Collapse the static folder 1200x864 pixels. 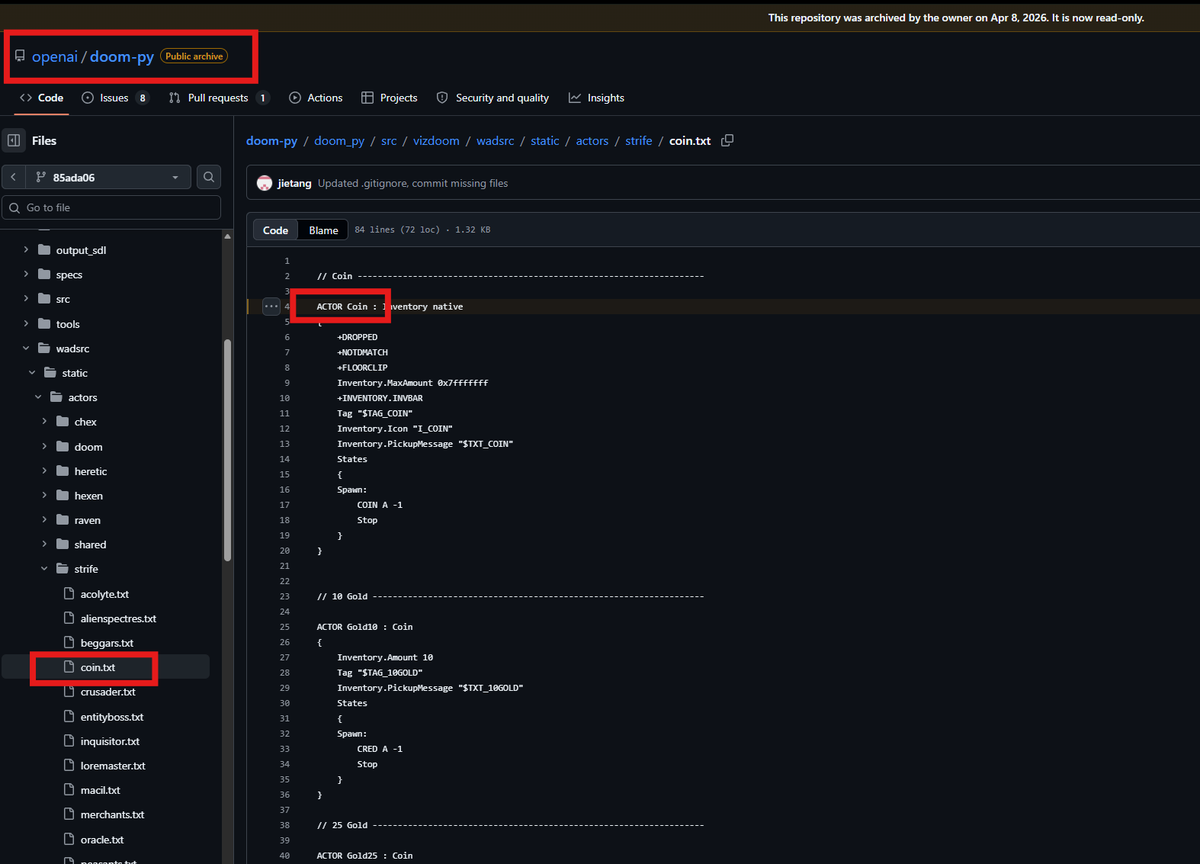click(32, 373)
